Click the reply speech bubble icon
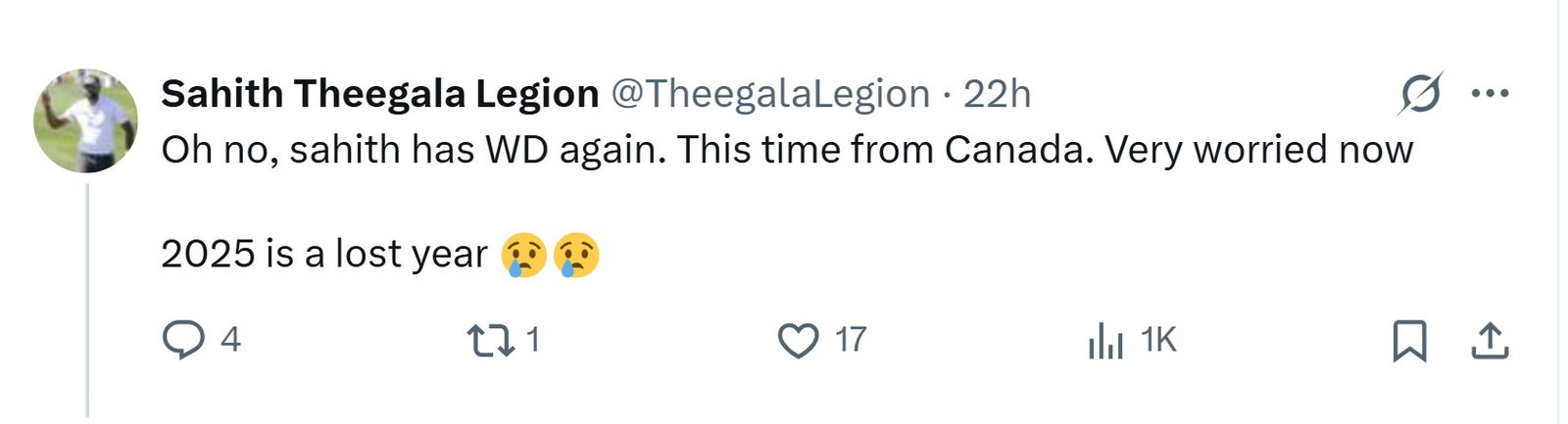Image resolution: width=1568 pixels, height=424 pixels. (182, 340)
